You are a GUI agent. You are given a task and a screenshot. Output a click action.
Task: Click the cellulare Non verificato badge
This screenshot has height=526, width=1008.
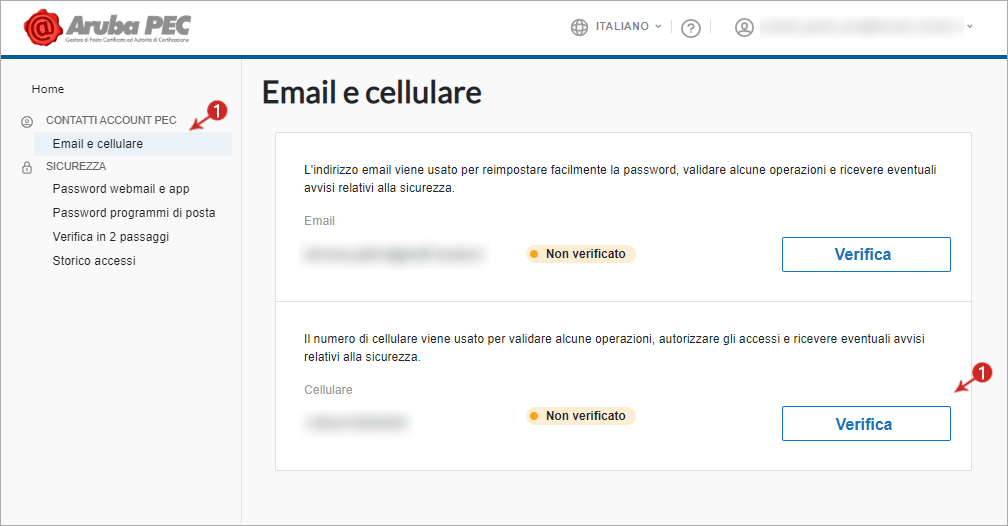(580, 416)
